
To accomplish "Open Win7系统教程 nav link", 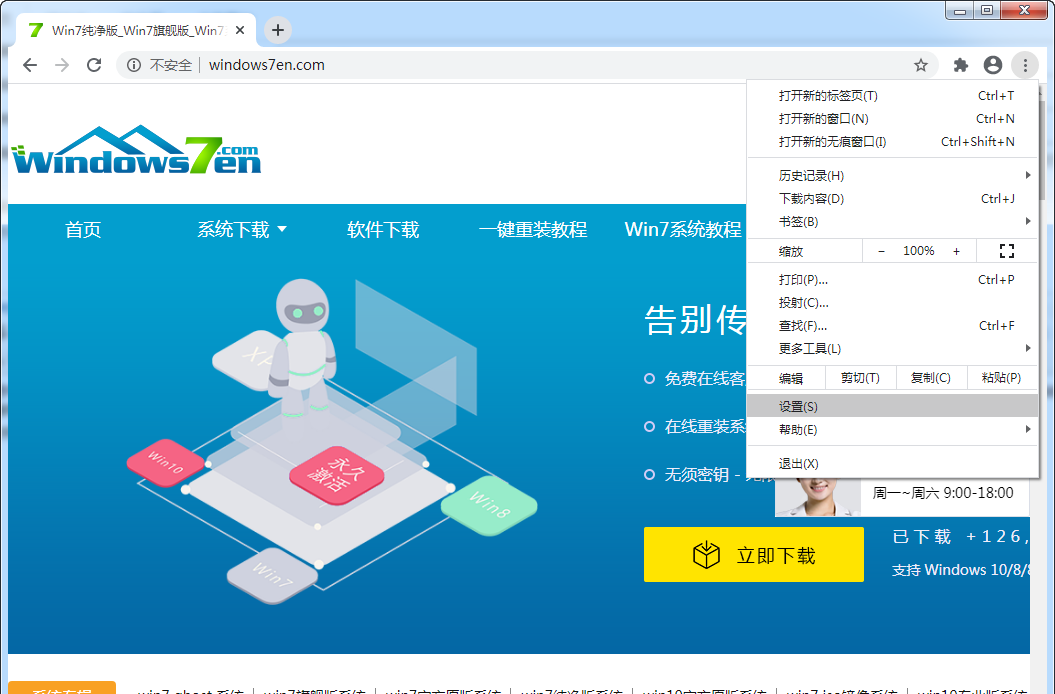I will 683,230.
